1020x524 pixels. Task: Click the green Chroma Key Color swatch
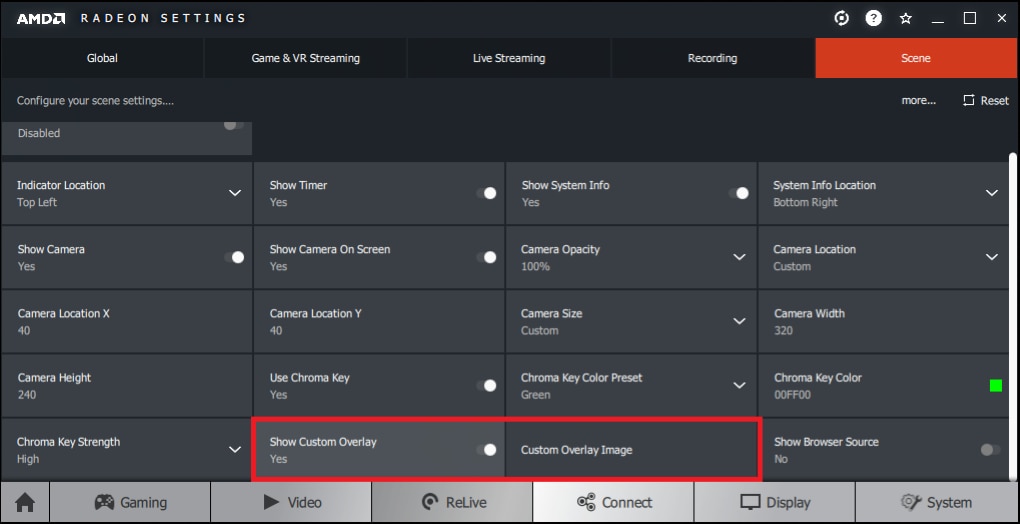coord(995,386)
